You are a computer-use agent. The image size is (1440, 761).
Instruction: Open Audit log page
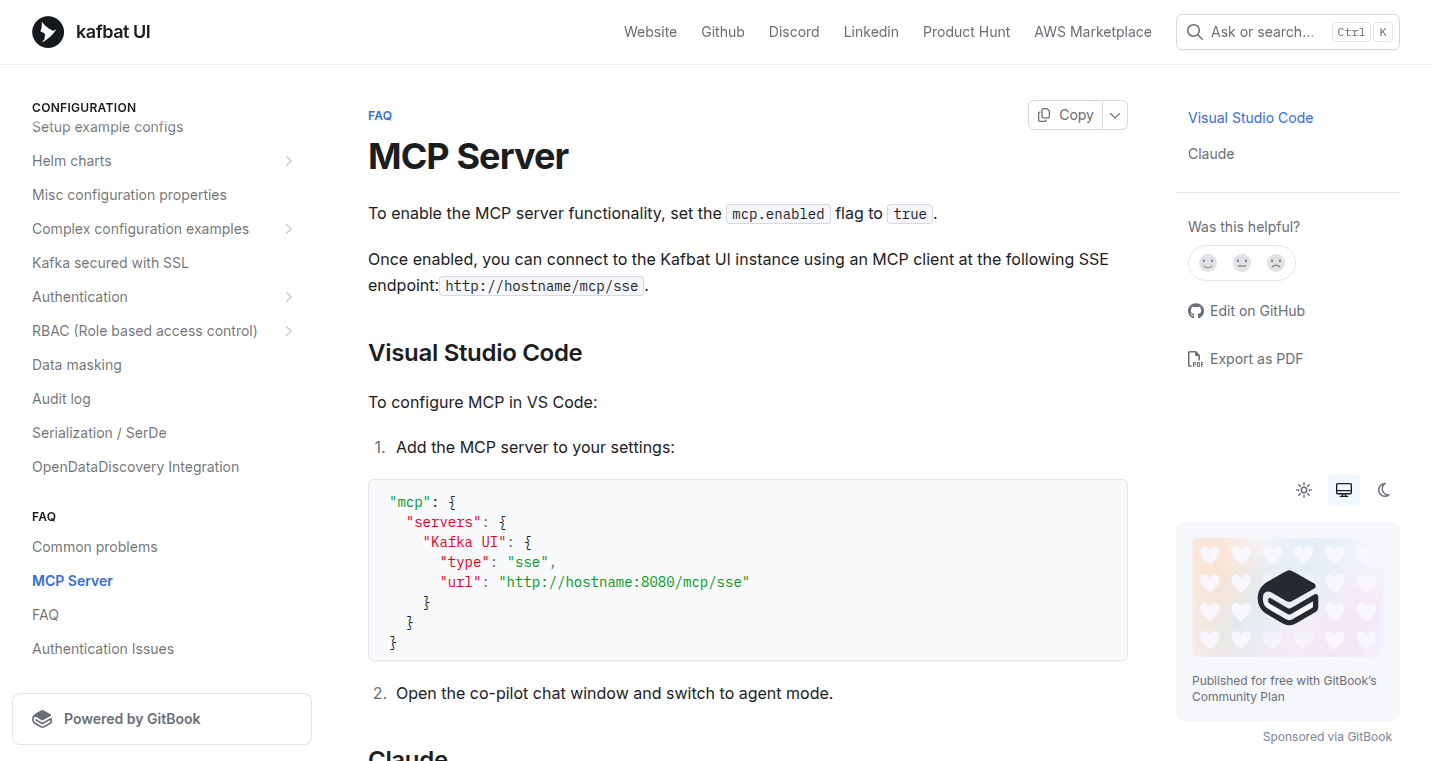pos(61,399)
